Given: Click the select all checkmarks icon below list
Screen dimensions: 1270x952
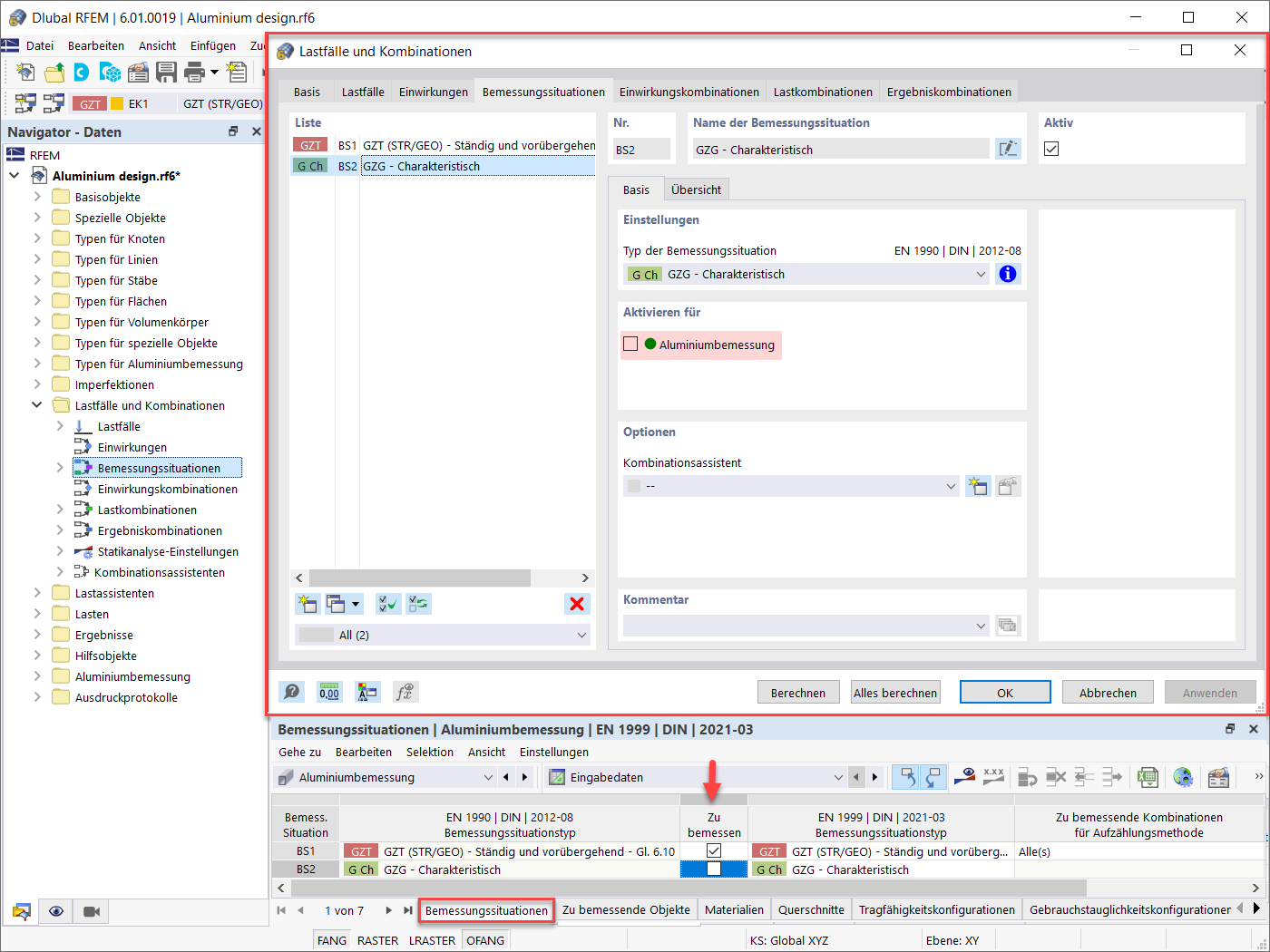Looking at the screenshot, I should click(388, 604).
